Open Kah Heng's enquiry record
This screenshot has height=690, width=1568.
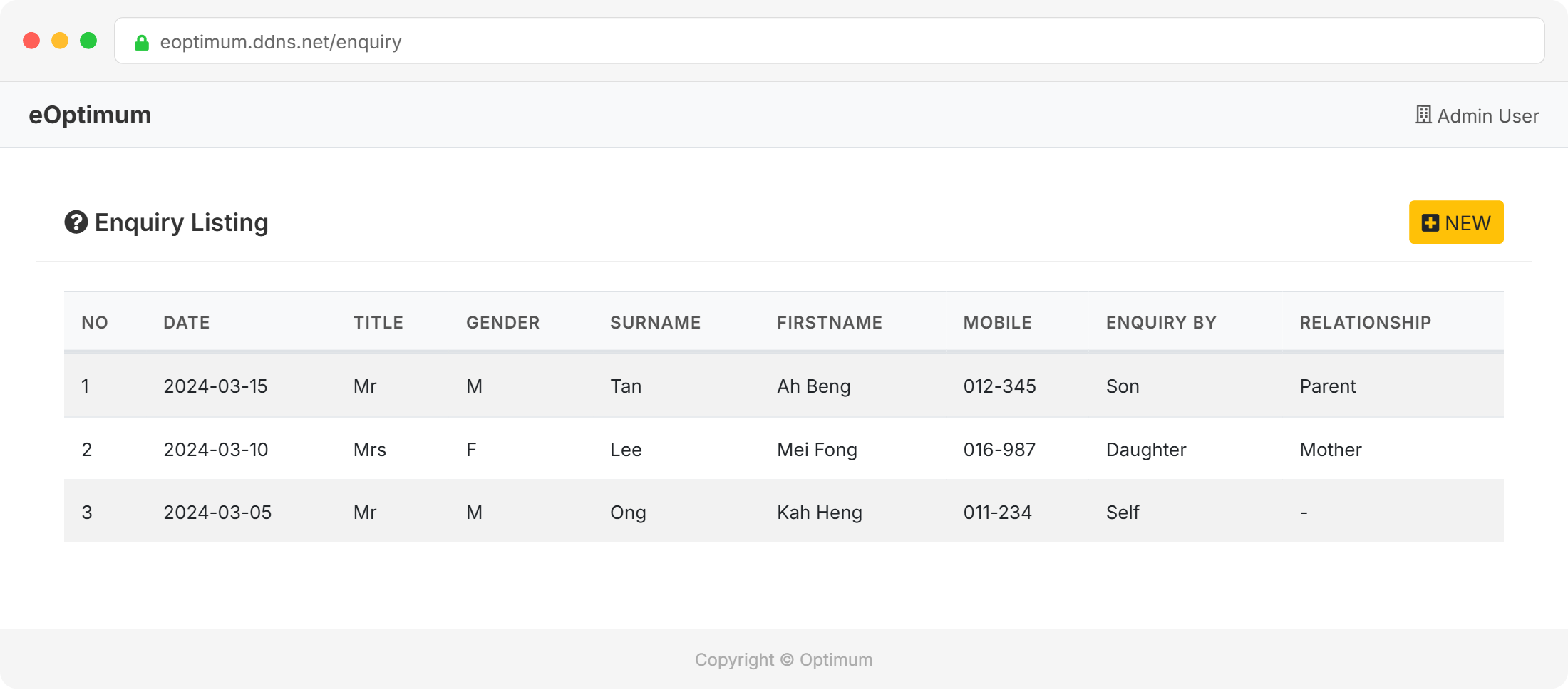819,513
